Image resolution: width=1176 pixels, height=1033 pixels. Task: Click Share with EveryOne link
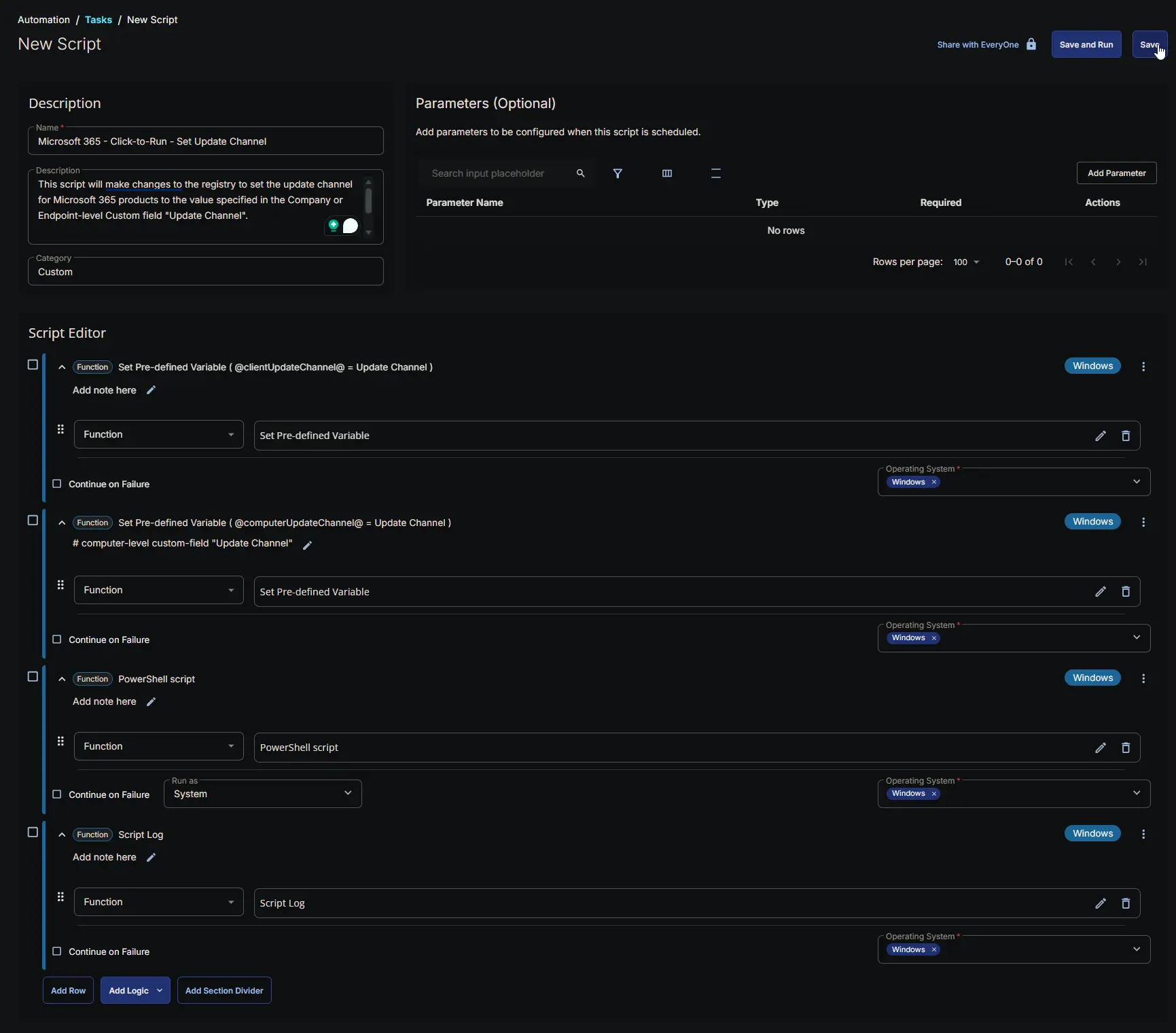pyautogui.click(x=978, y=45)
